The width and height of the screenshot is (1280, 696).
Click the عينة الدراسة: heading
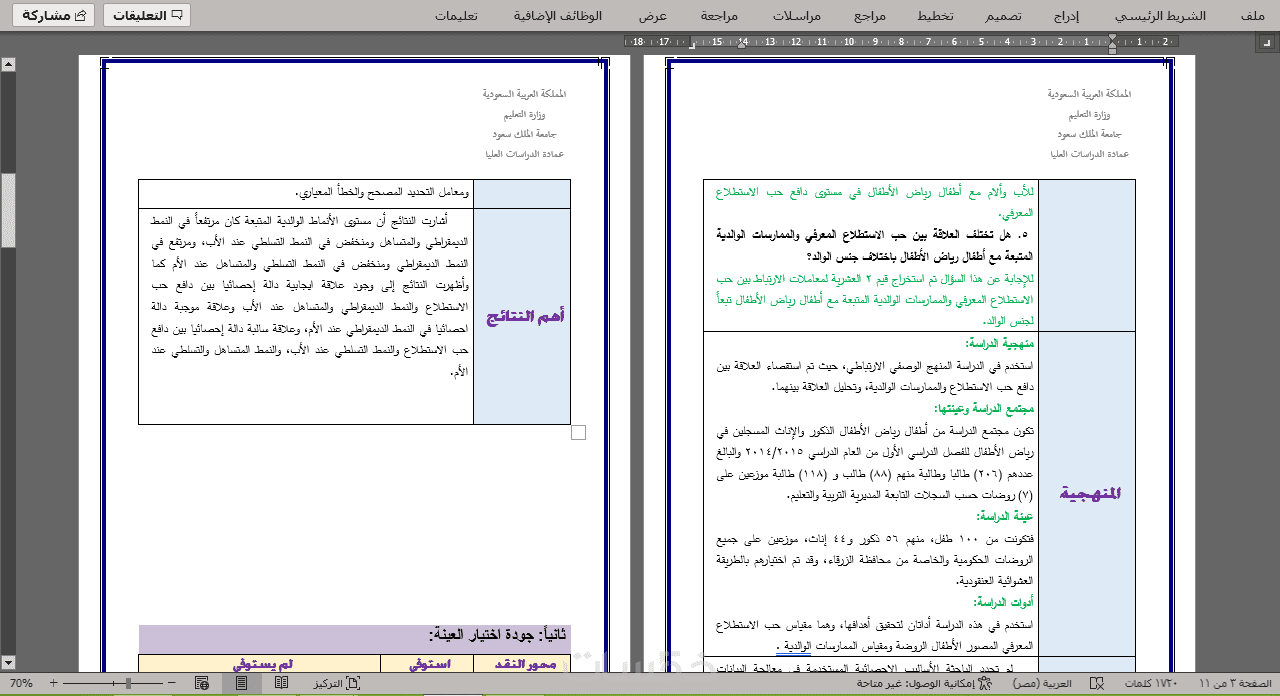[x=1003, y=516]
